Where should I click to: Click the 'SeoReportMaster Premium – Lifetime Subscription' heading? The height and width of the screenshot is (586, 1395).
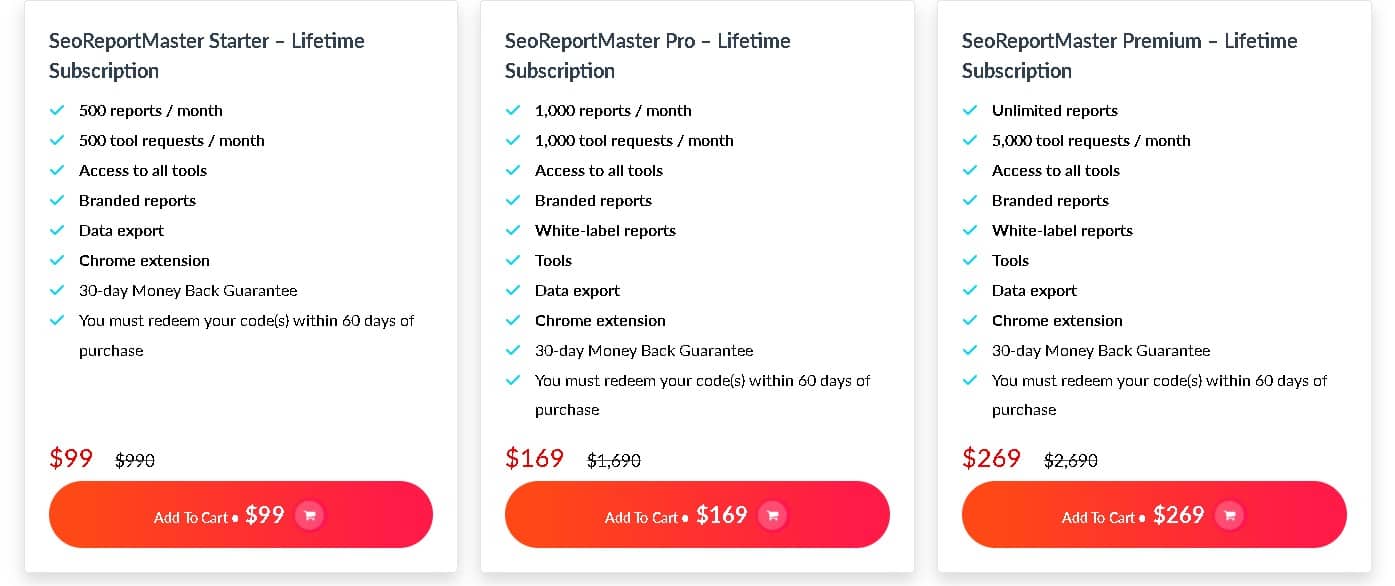click(x=1128, y=55)
